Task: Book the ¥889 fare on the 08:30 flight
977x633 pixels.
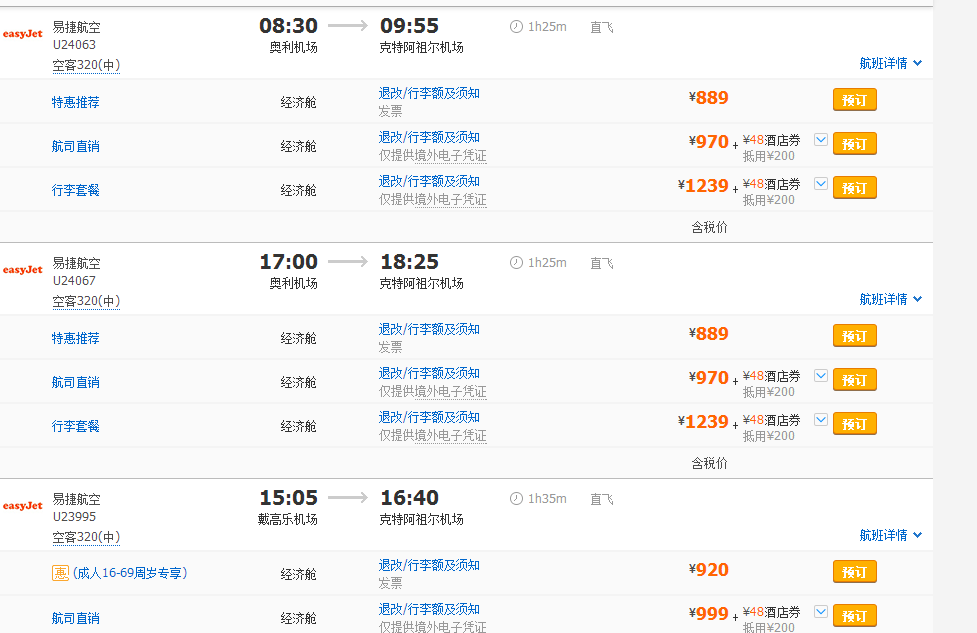Action: [x=854, y=99]
